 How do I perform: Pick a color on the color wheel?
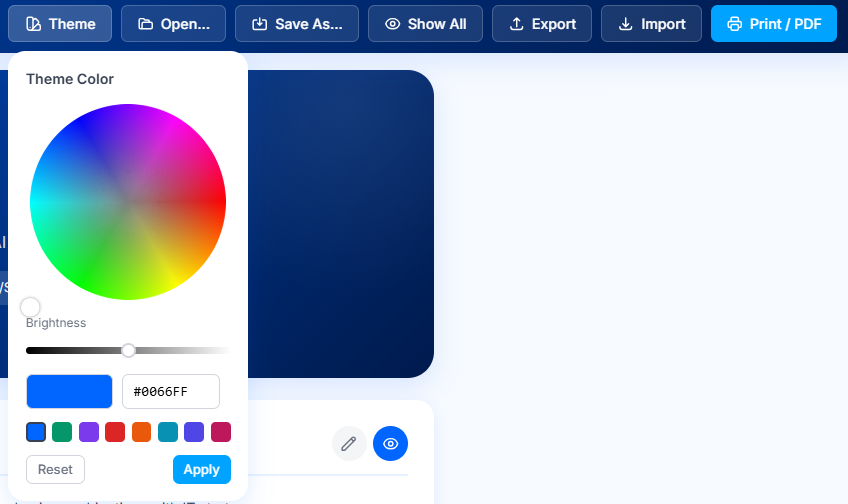coord(128,202)
